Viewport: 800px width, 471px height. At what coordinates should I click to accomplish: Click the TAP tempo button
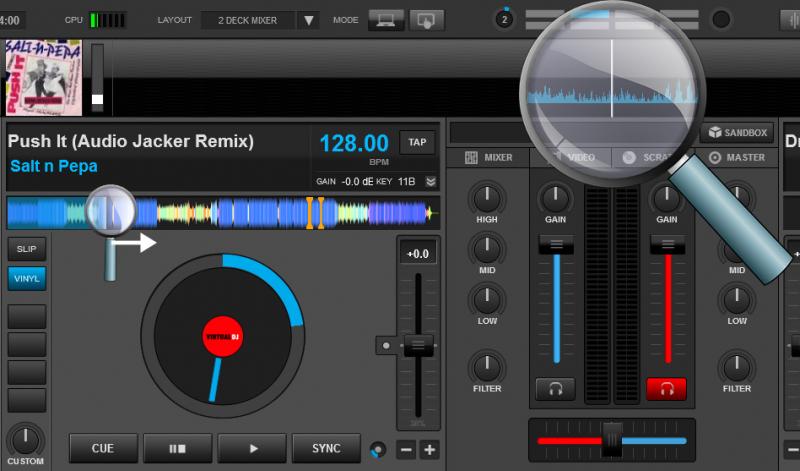click(417, 142)
